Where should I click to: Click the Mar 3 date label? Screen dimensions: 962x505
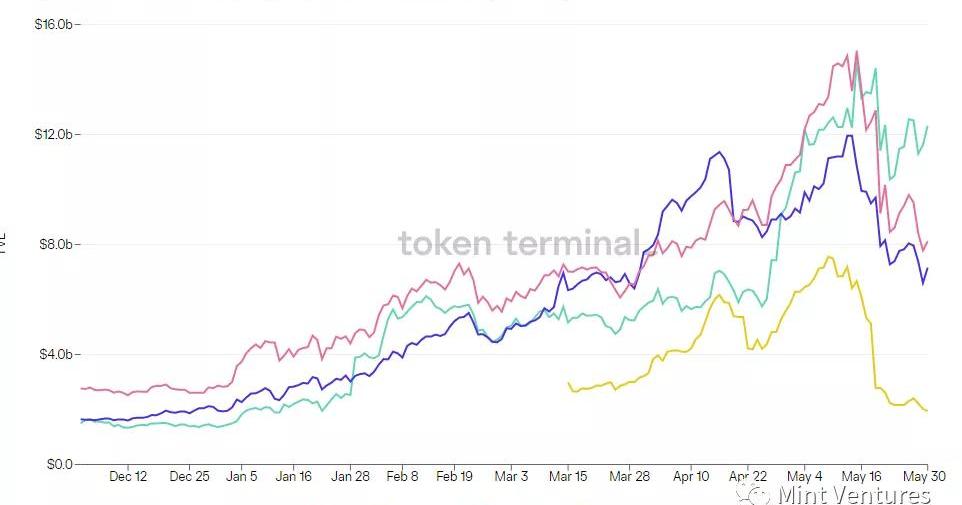pyautogui.click(x=511, y=477)
